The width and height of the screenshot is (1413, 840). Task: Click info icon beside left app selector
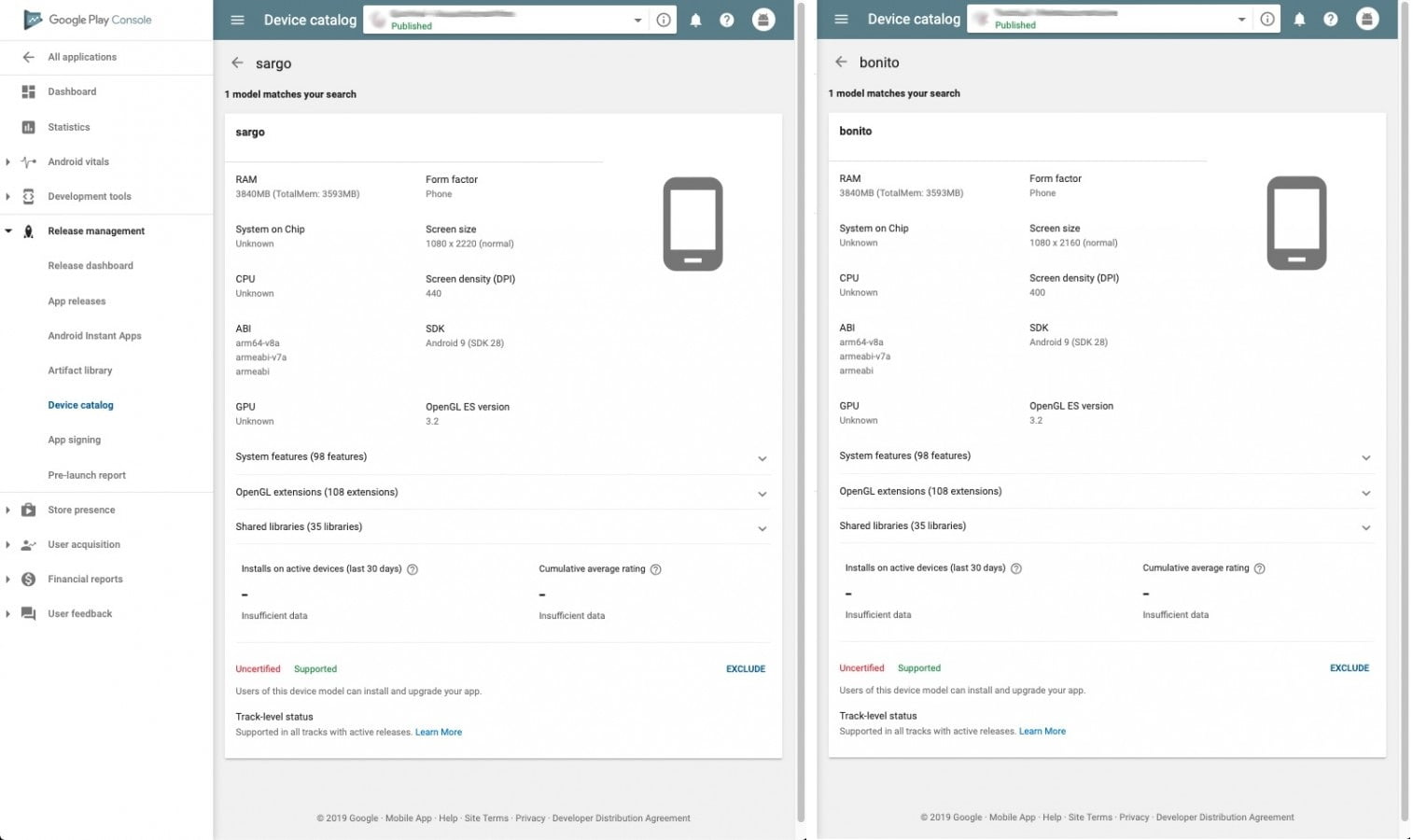pyautogui.click(x=664, y=20)
